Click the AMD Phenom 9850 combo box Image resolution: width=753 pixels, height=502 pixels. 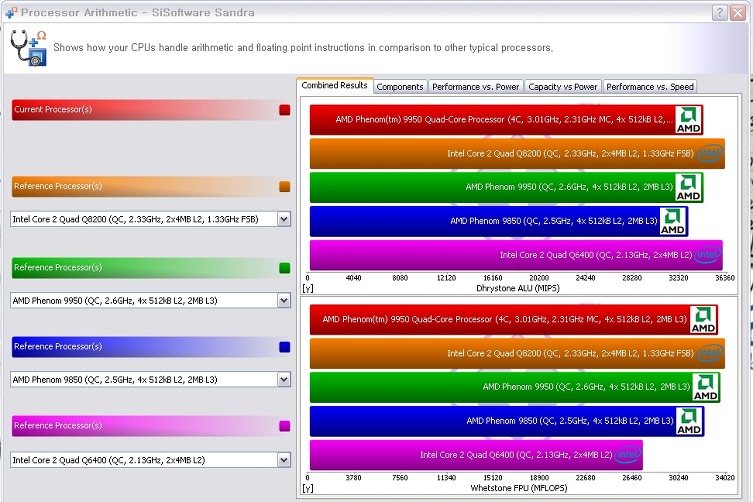click(150, 380)
